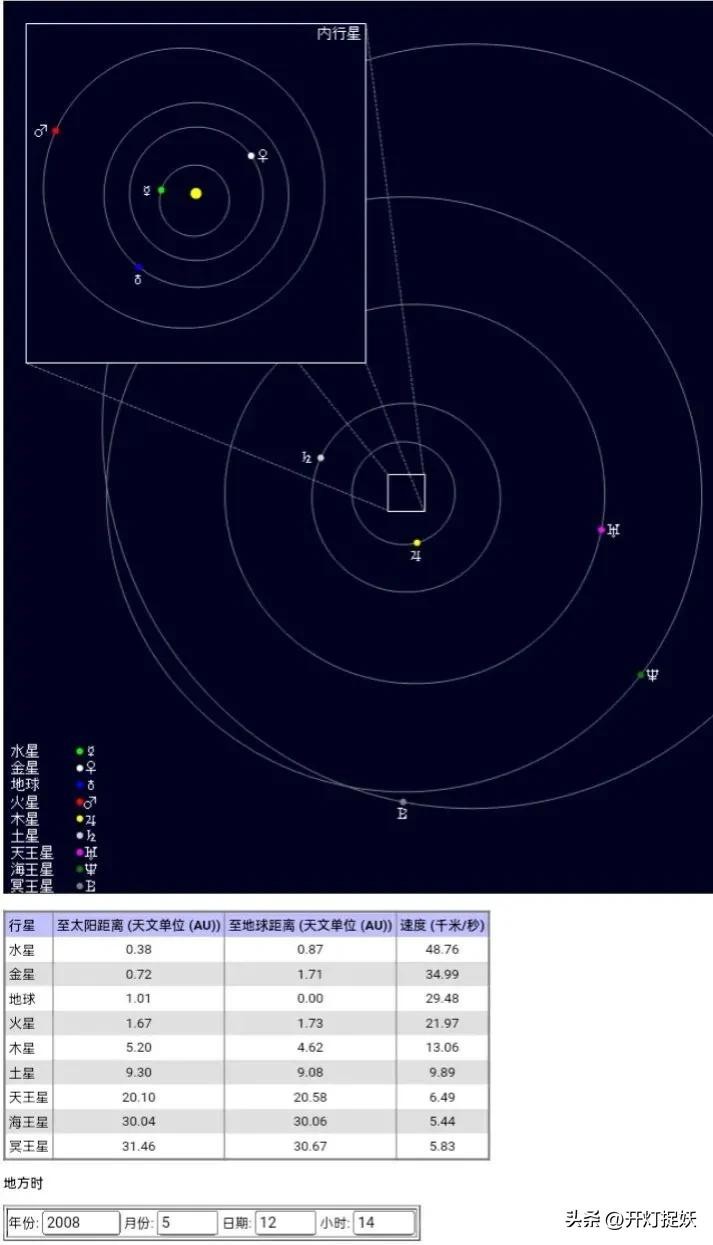Select the yellow Jupiter dot below the small square
Image resolution: width=713 pixels, height=1245 pixels.
click(417, 543)
